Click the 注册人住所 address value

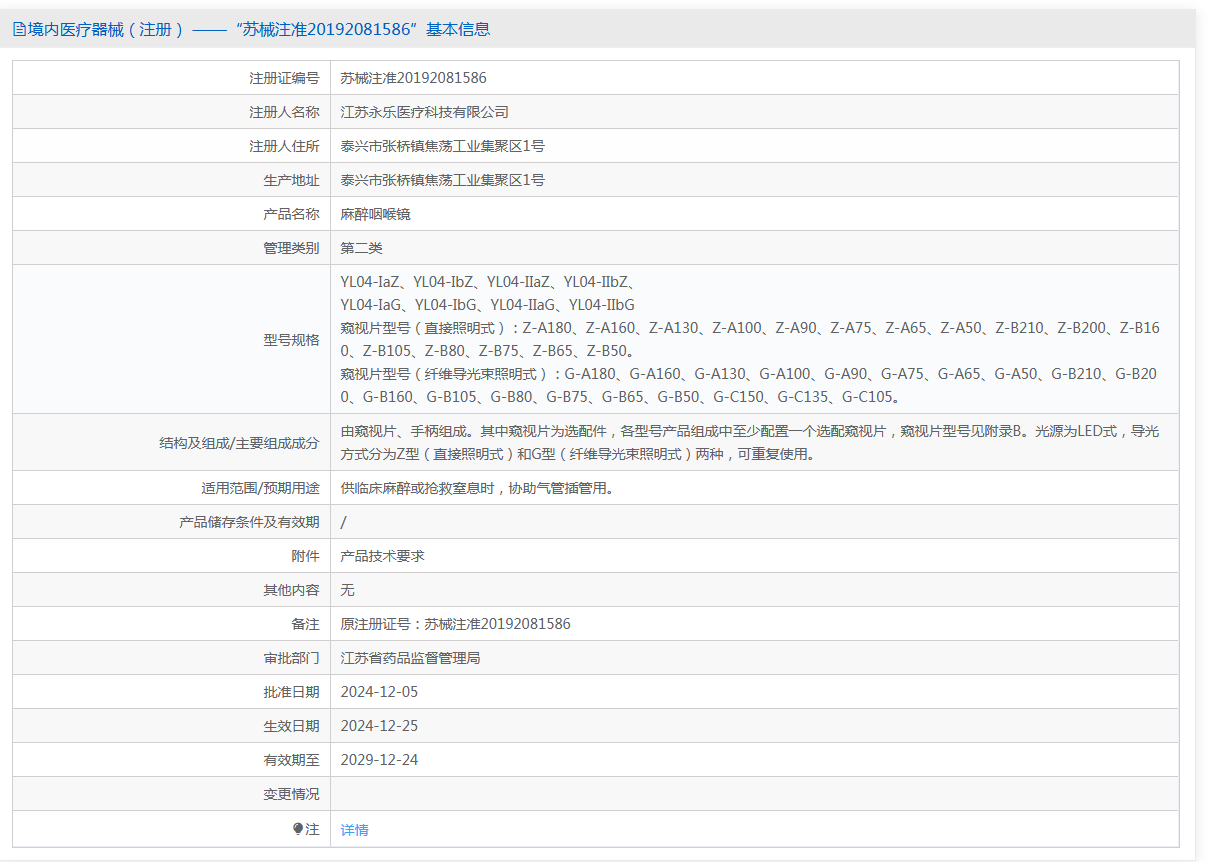point(442,146)
